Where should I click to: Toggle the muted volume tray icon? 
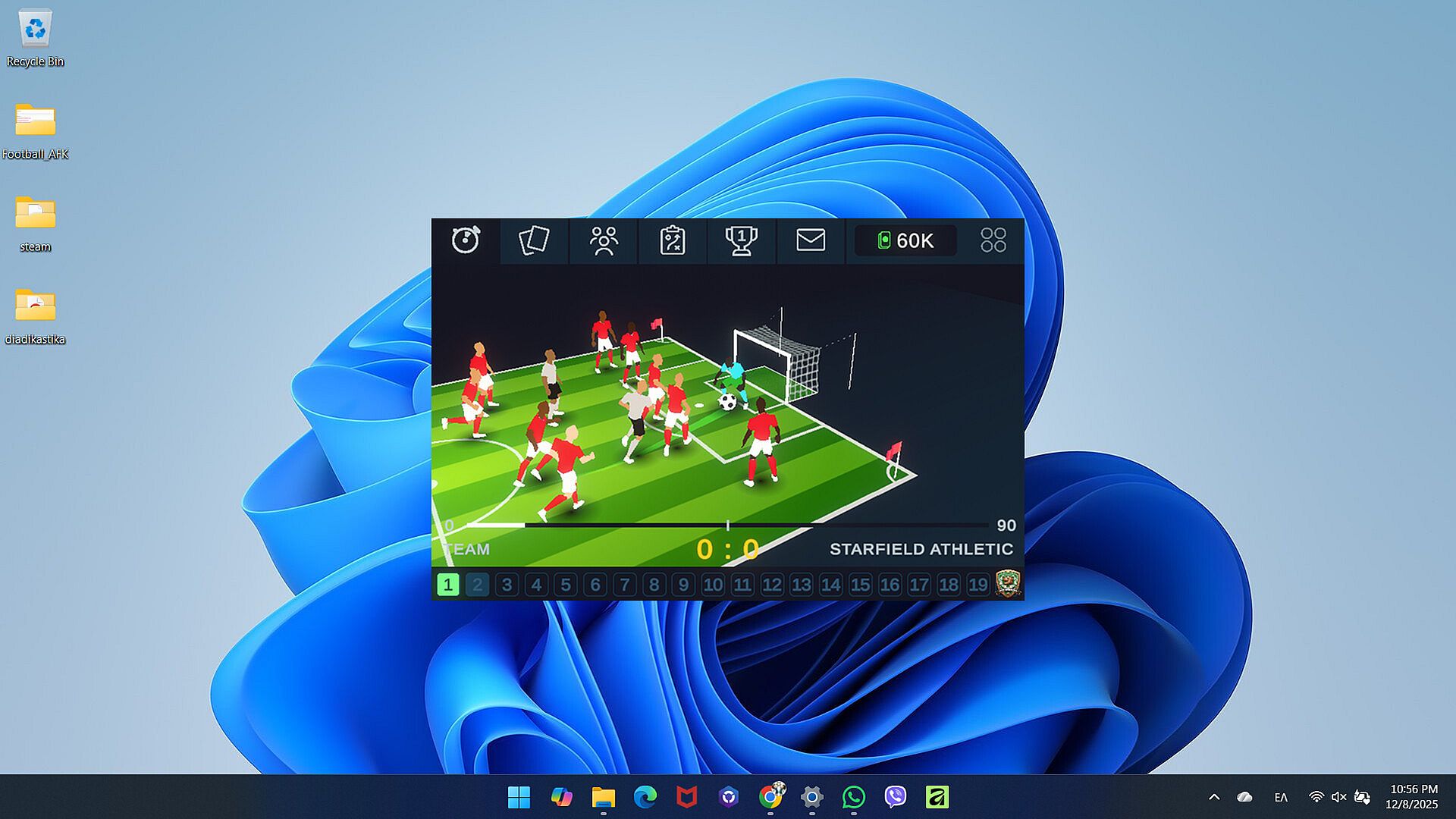(x=1338, y=797)
